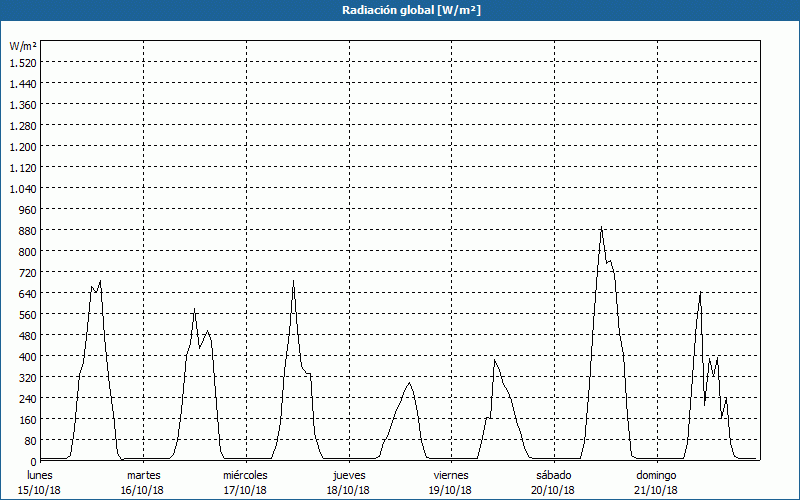The height and width of the screenshot is (500, 800).
Task: Click the 16/10/18 date label
Action: [142, 490]
